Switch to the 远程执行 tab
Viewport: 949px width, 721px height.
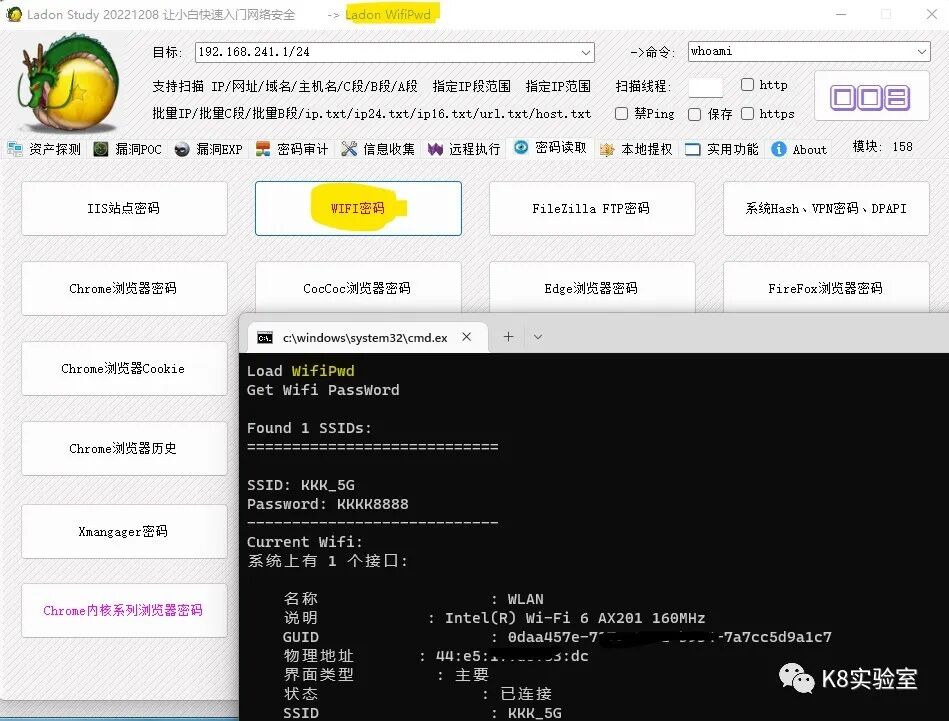click(464, 149)
